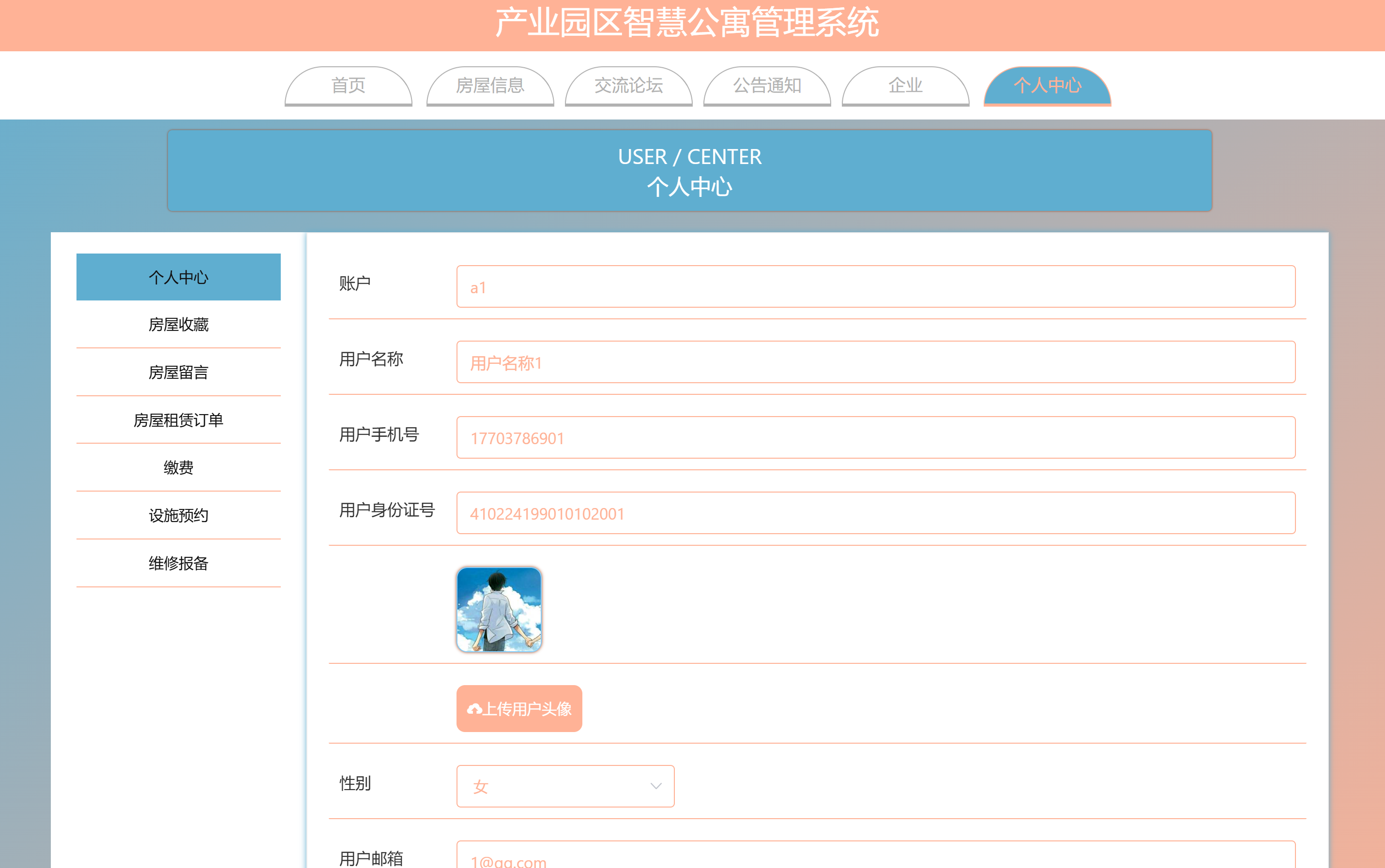Click the 账户 field label
The width and height of the screenshot is (1385, 868).
tap(355, 283)
